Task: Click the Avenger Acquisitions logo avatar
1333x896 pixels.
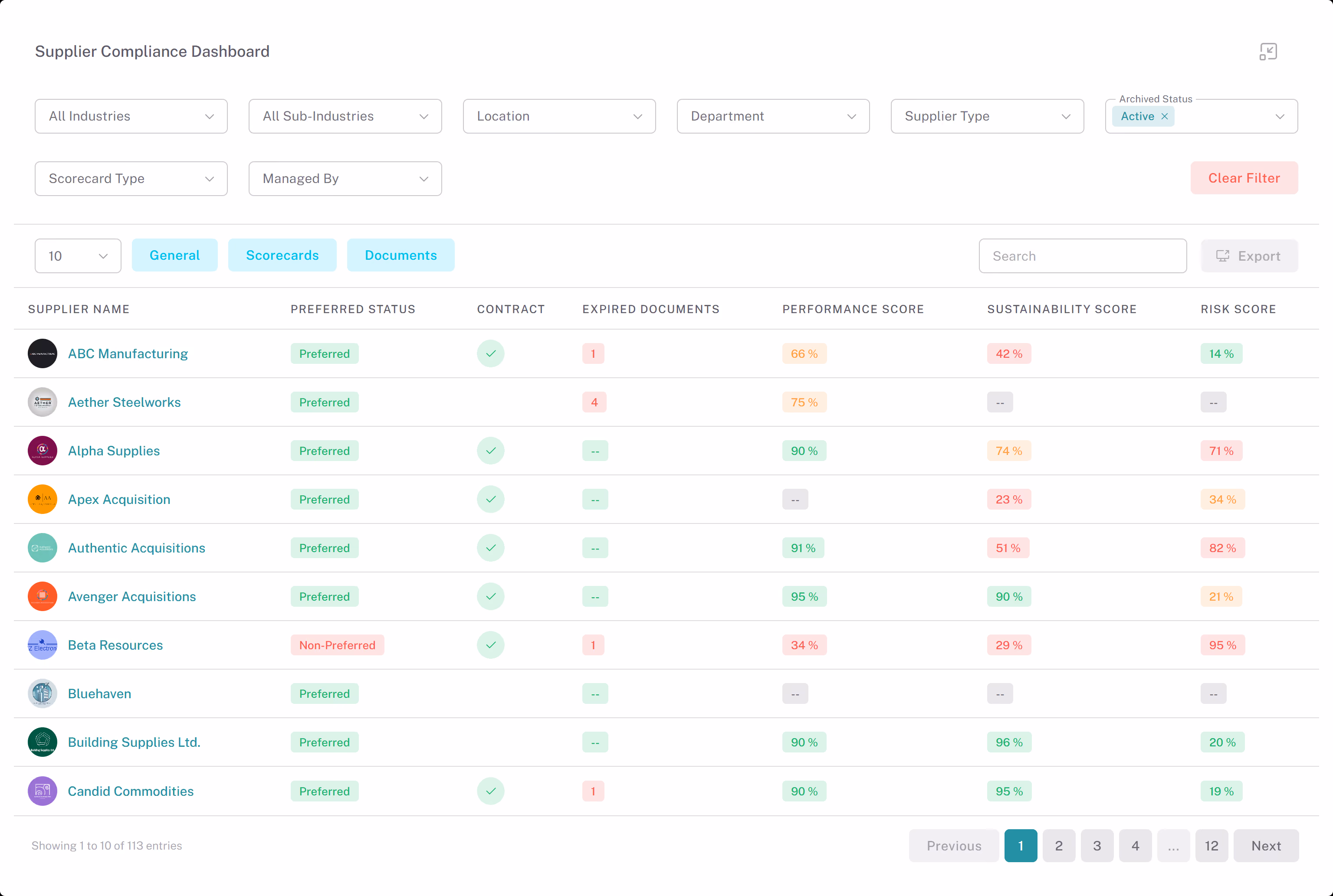Action: [x=42, y=597]
